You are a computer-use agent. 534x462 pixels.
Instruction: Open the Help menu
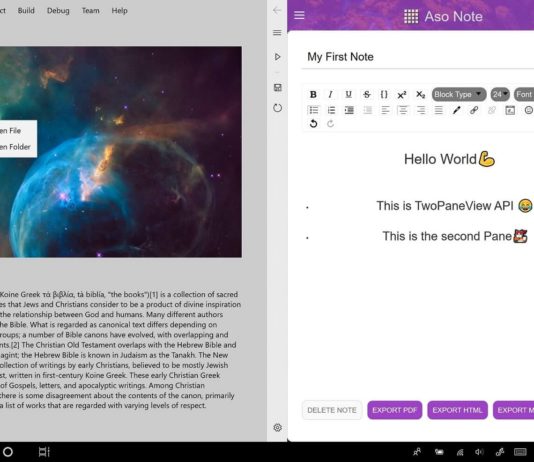click(x=120, y=11)
